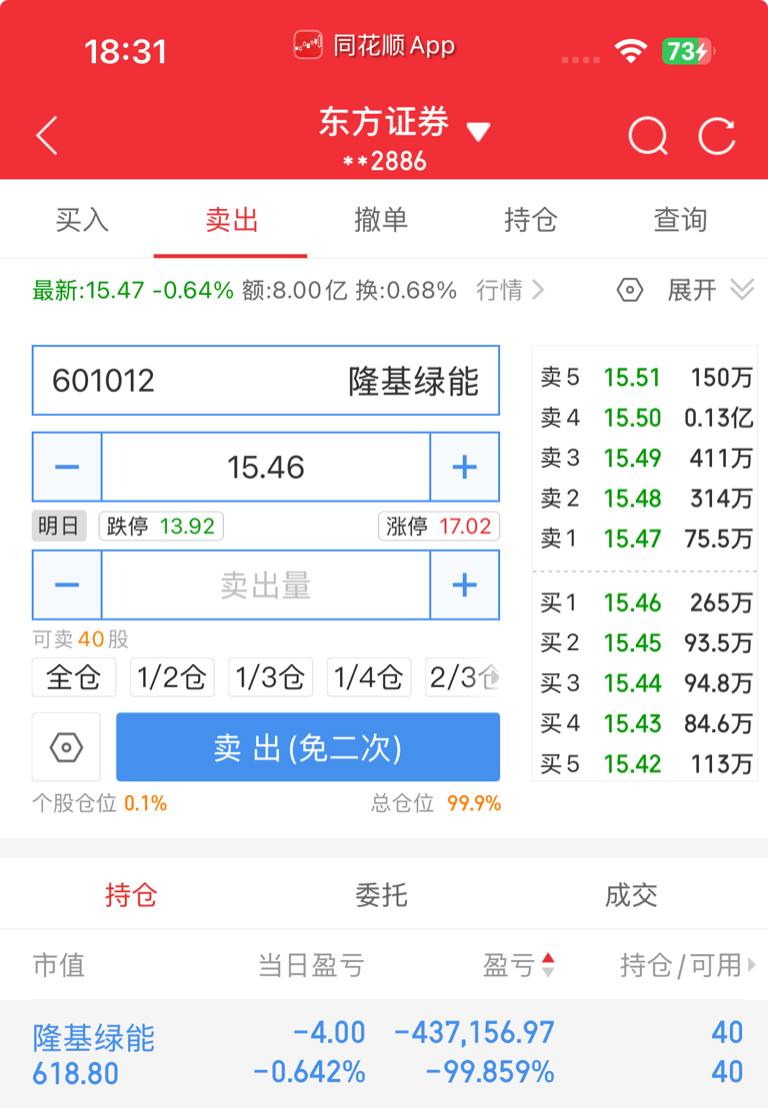This screenshot has width=768, height=1109.
Task: Open hexagon settings button beside 卖出 button
Action: point(66,747)
